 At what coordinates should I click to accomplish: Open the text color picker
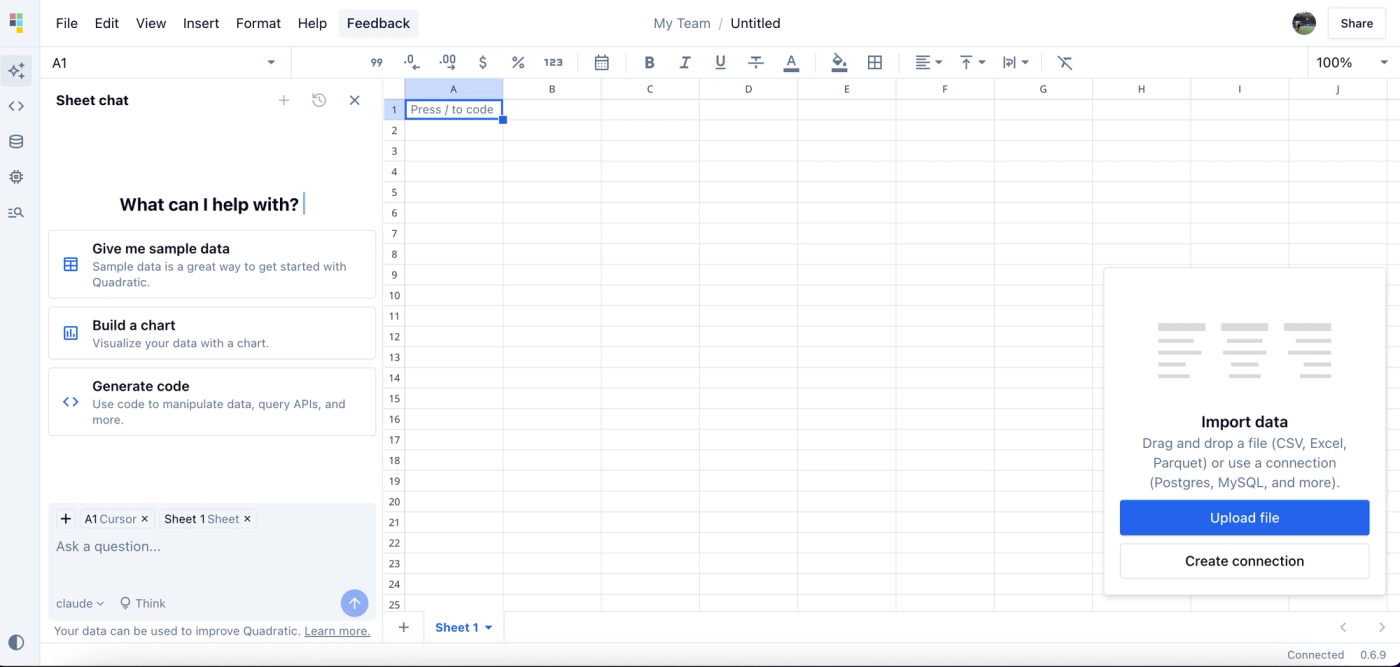point(791,62)
